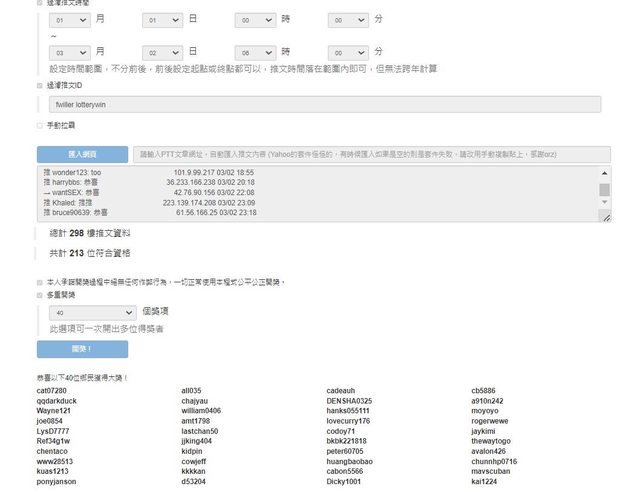Open the end minute dropdown

click(x=349, y=52)
